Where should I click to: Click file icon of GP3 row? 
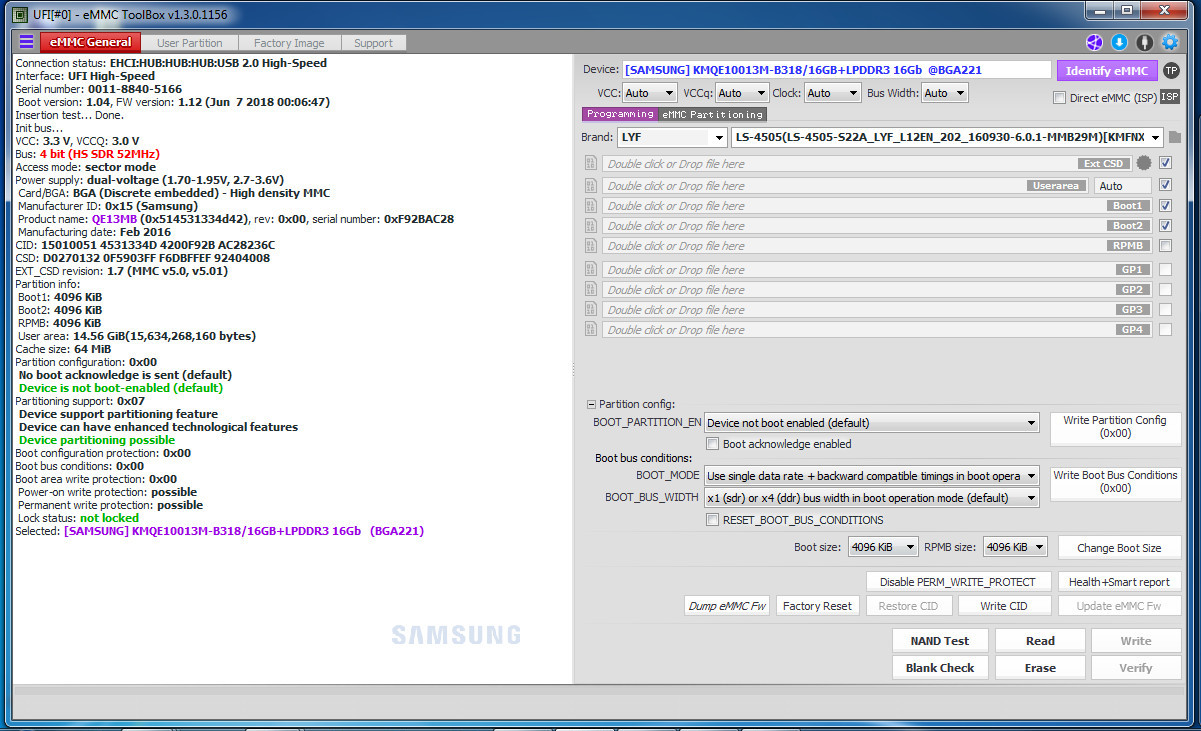coord(589,310)
